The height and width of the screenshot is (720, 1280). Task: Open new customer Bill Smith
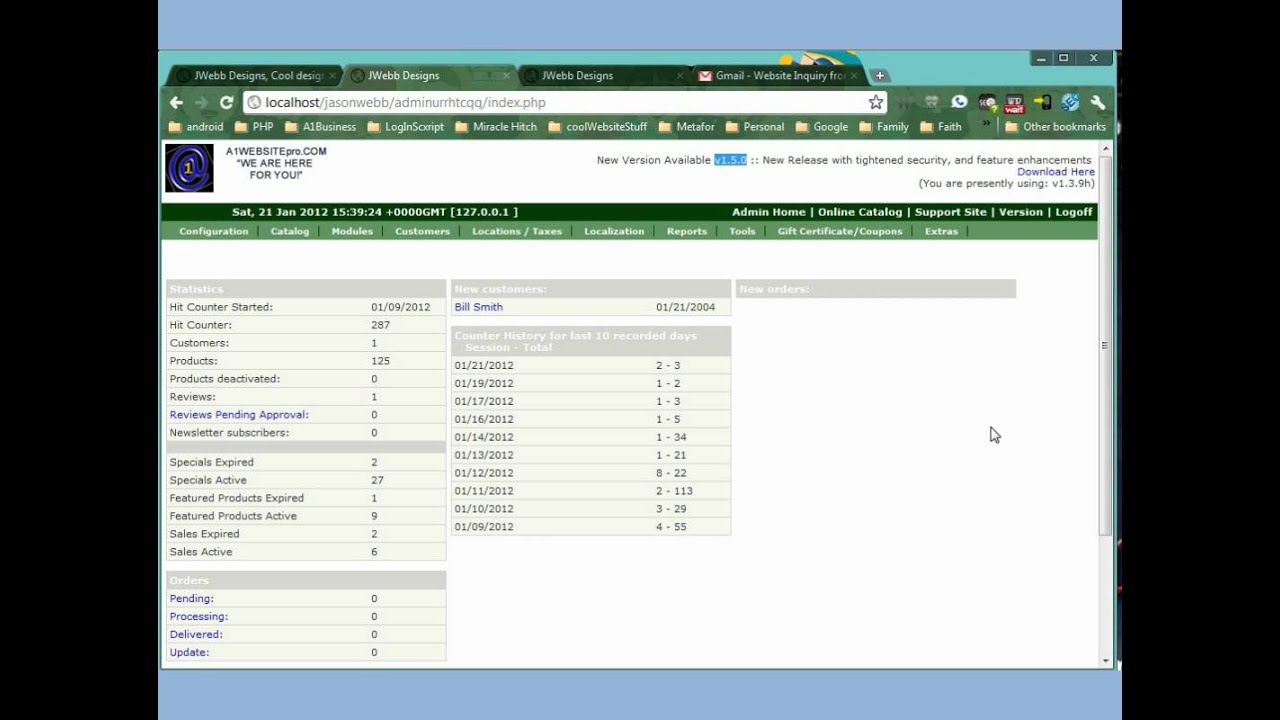(x=478, y=307)
